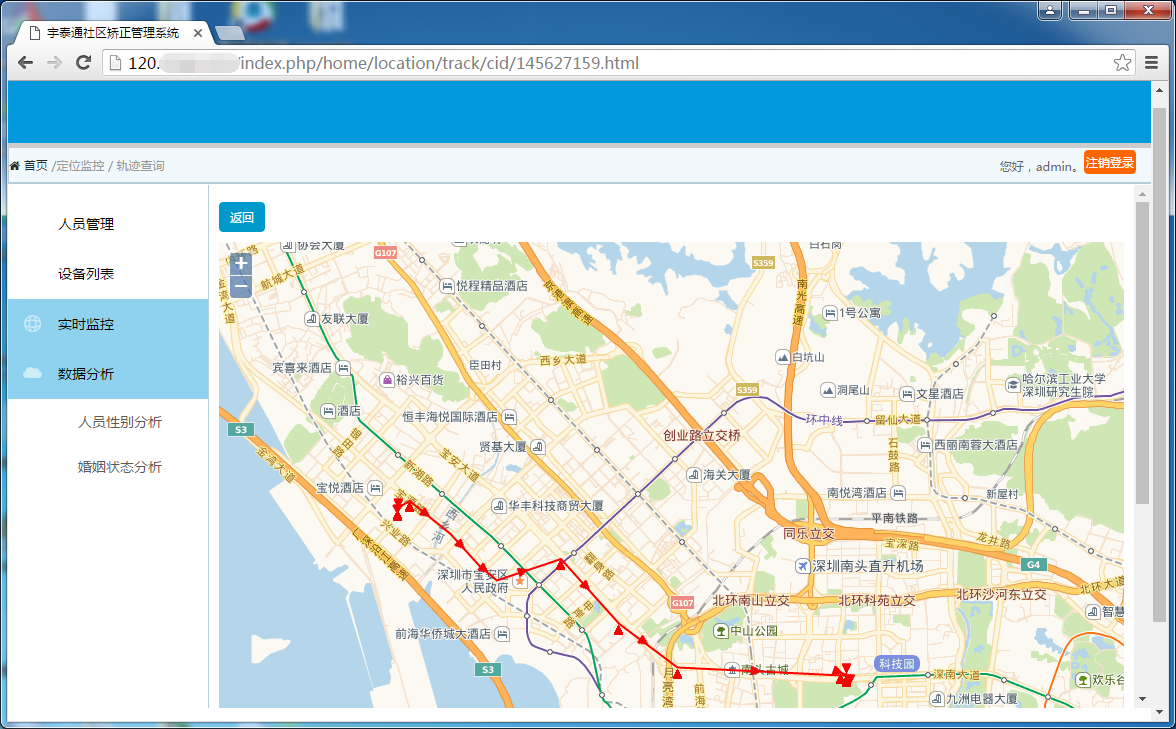Expand the 数据分析 menu section
This screenshot has height=729, width=1176.
[86, 374]
